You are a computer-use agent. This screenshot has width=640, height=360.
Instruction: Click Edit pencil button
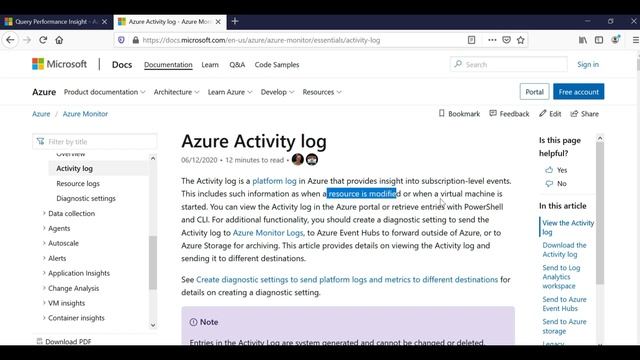click(550, 114)
